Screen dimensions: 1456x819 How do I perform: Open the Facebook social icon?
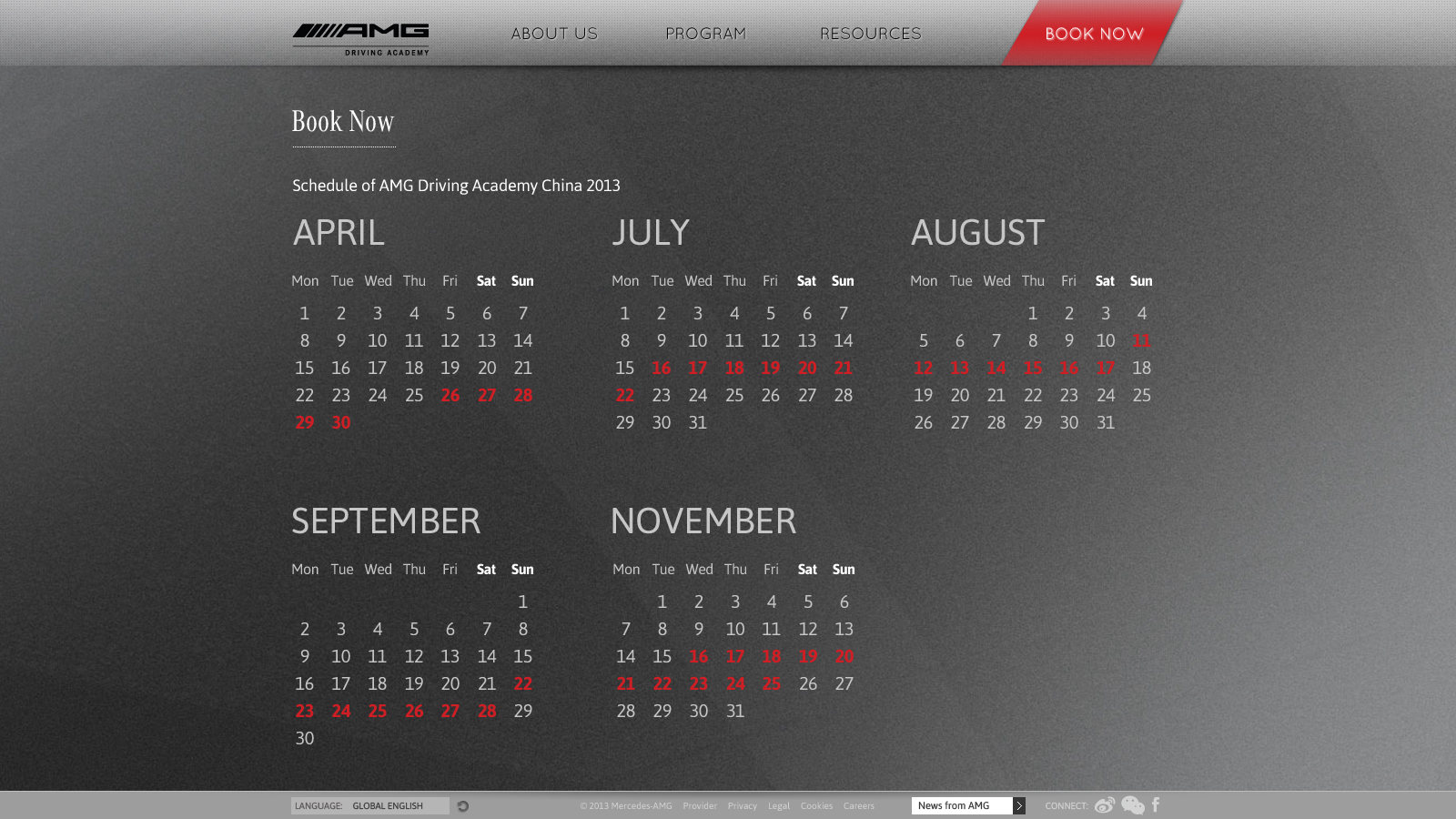1156,805
